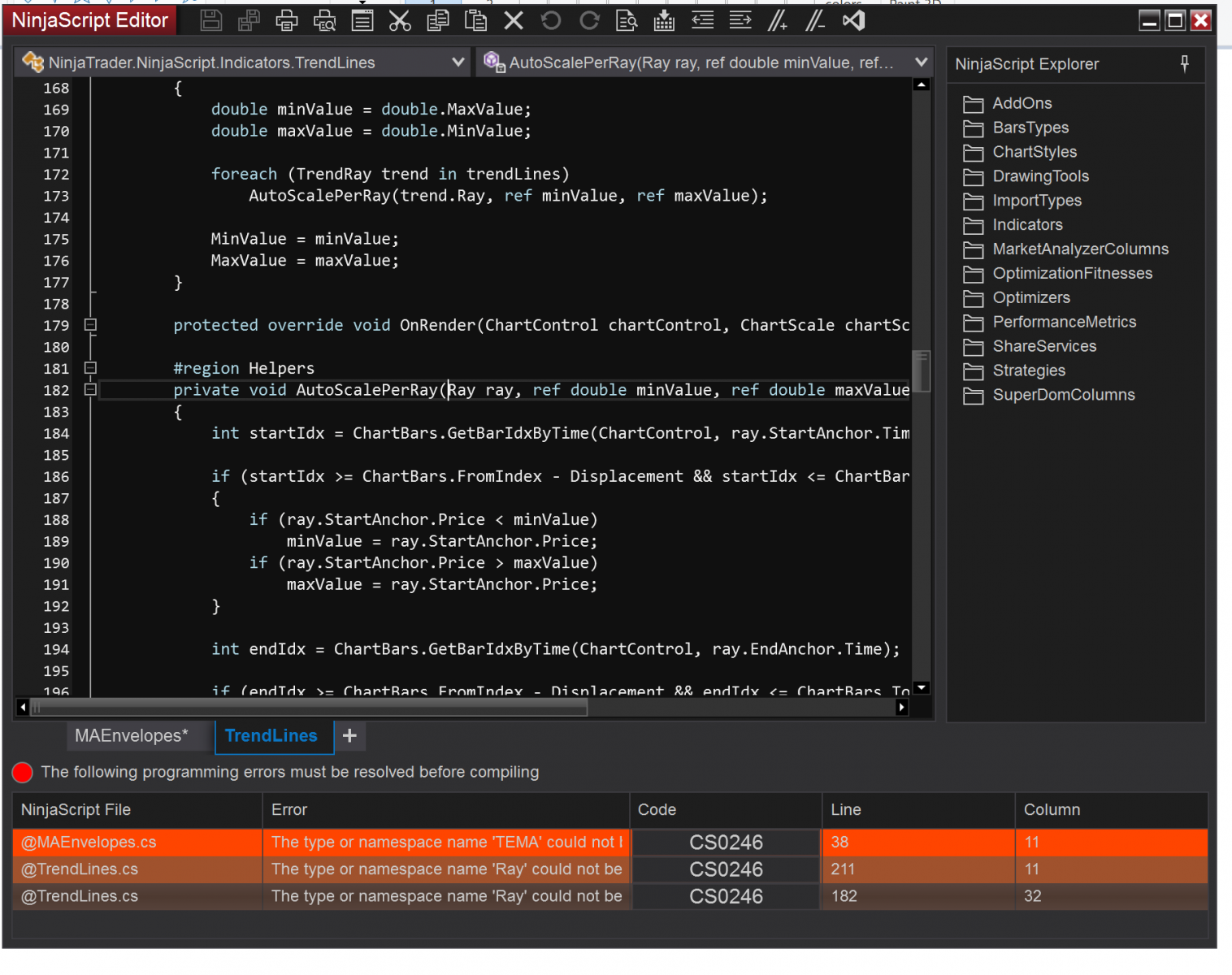Open Visual Studio icon in toolbar
The width and height of the screenshot is (1232, 975).
pos(853,21)
